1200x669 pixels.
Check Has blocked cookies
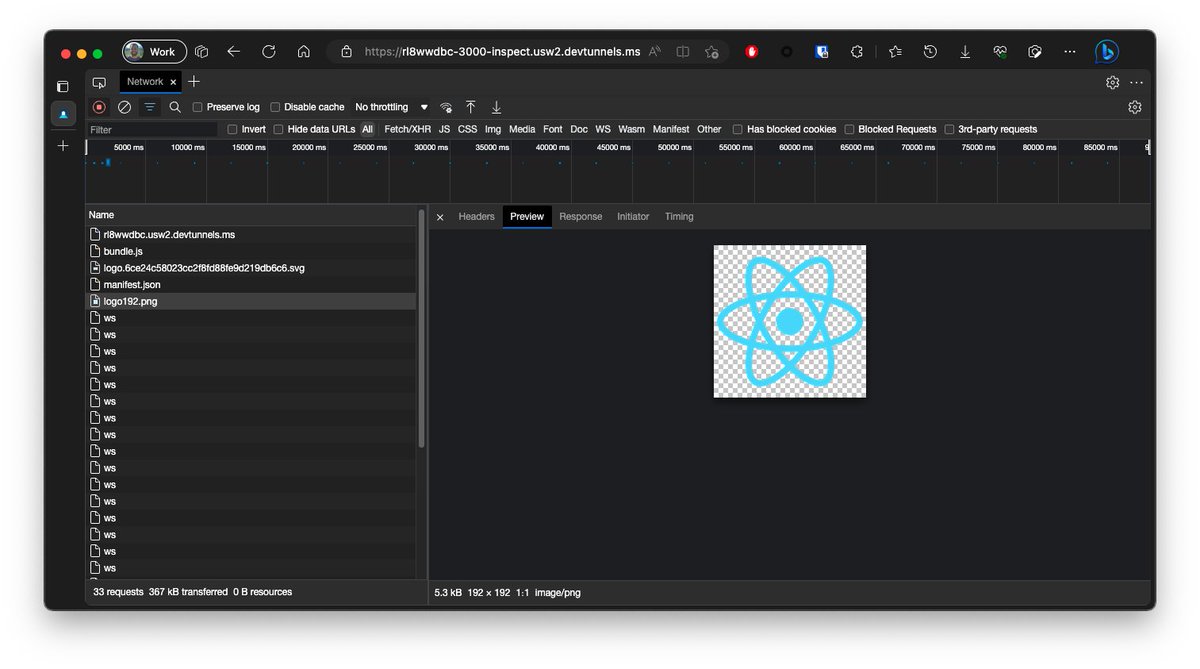click(x=738, y=129)
